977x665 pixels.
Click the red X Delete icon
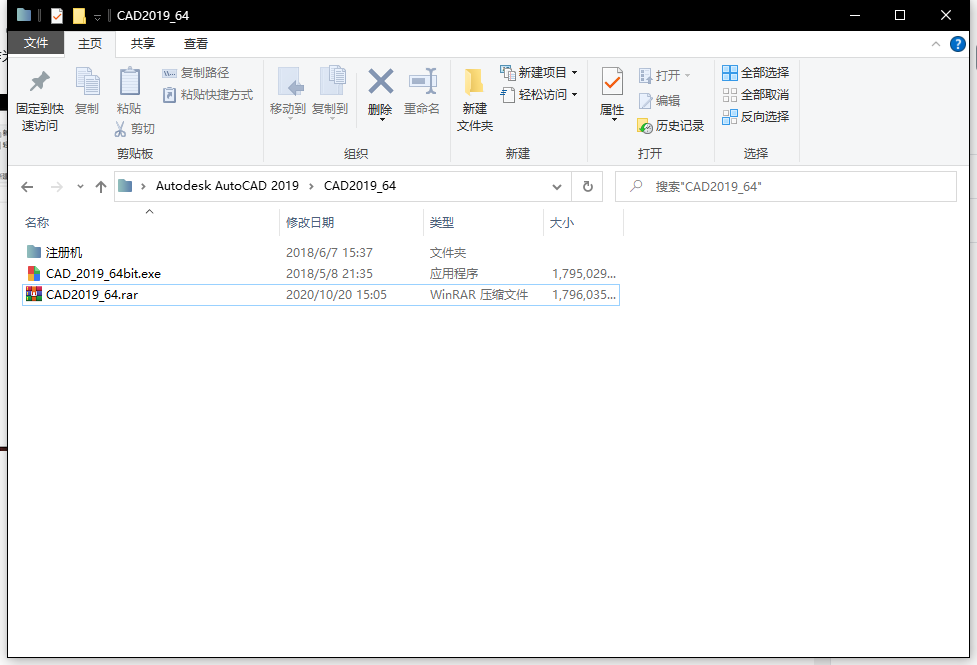[380, 83]
